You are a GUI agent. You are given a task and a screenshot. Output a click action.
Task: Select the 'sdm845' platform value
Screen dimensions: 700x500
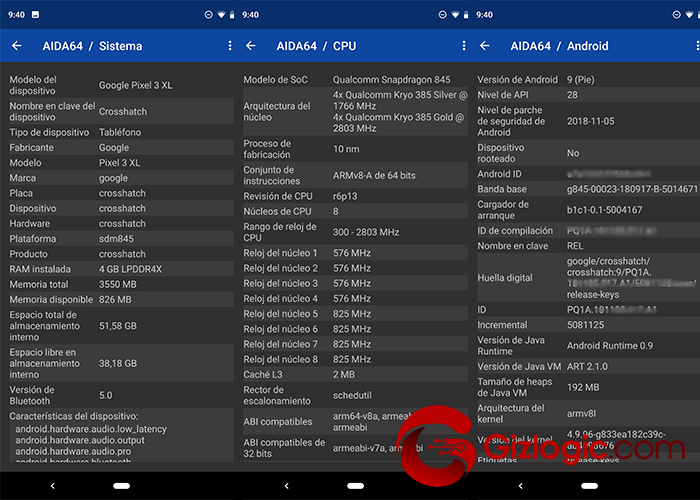tap(116, 239)
